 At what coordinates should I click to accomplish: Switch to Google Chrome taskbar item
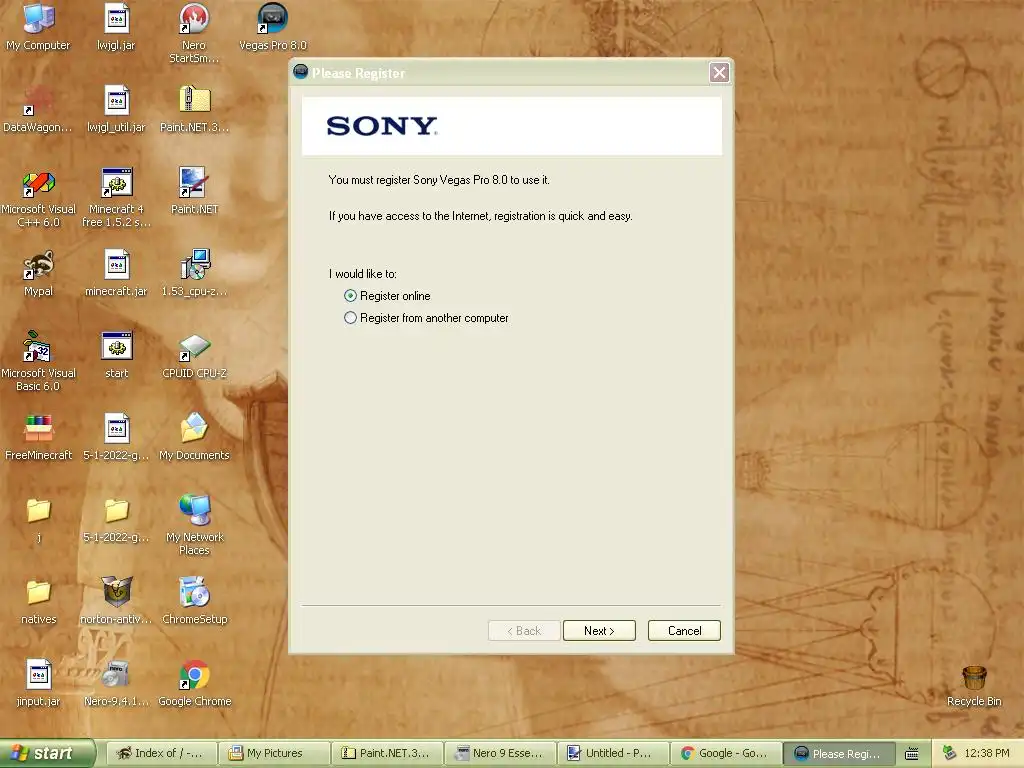tap(726, 753)
